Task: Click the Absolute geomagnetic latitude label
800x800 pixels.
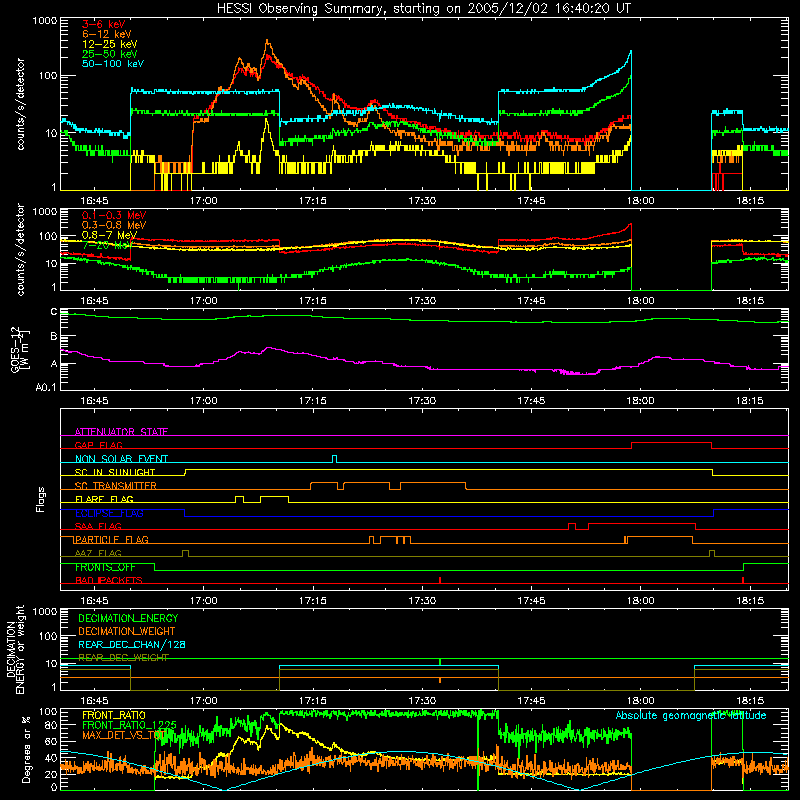Action: coord(691,715)
